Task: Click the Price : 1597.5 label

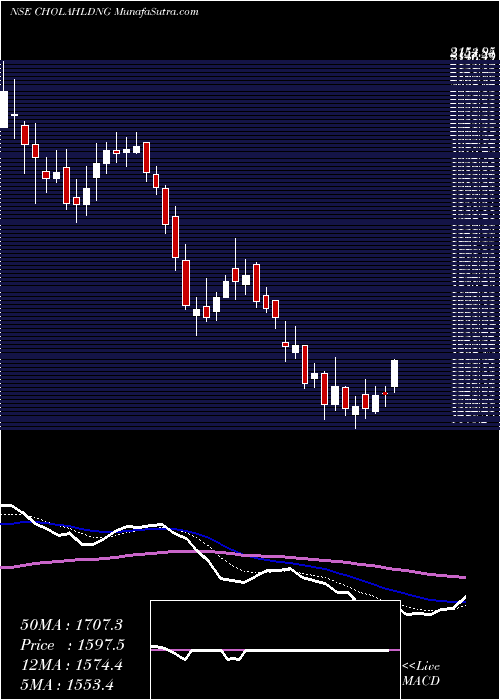Action: [x=72, y=645]
